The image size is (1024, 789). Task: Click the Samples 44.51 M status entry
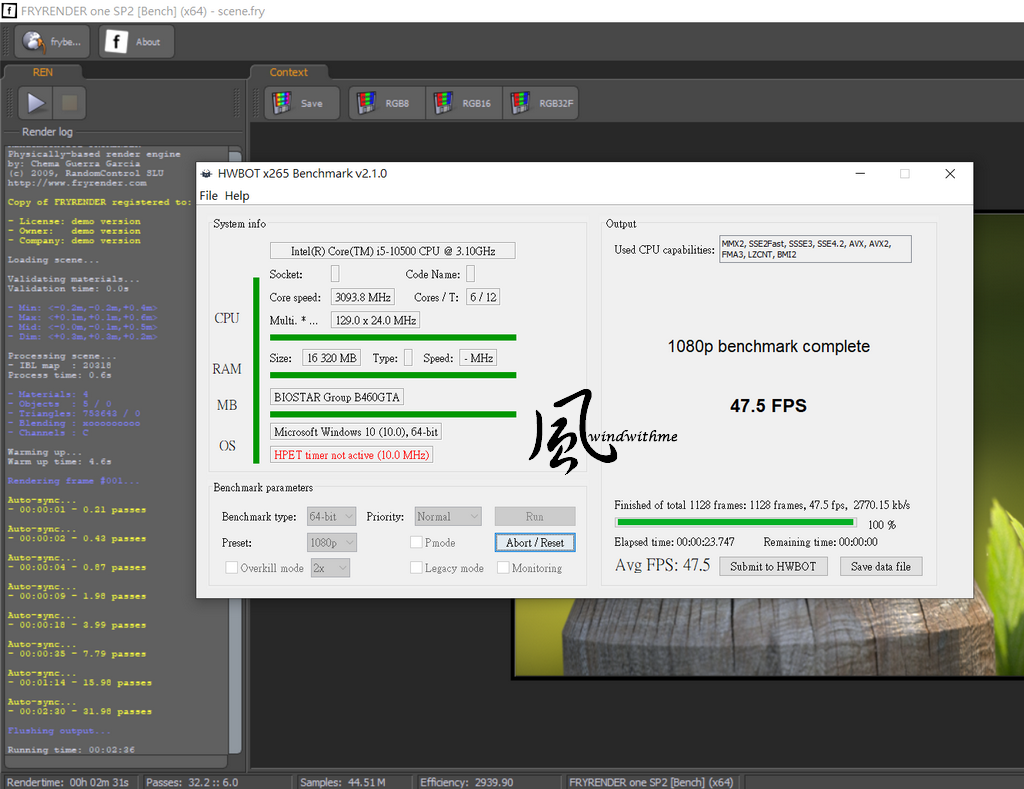(x=343, y=782)
